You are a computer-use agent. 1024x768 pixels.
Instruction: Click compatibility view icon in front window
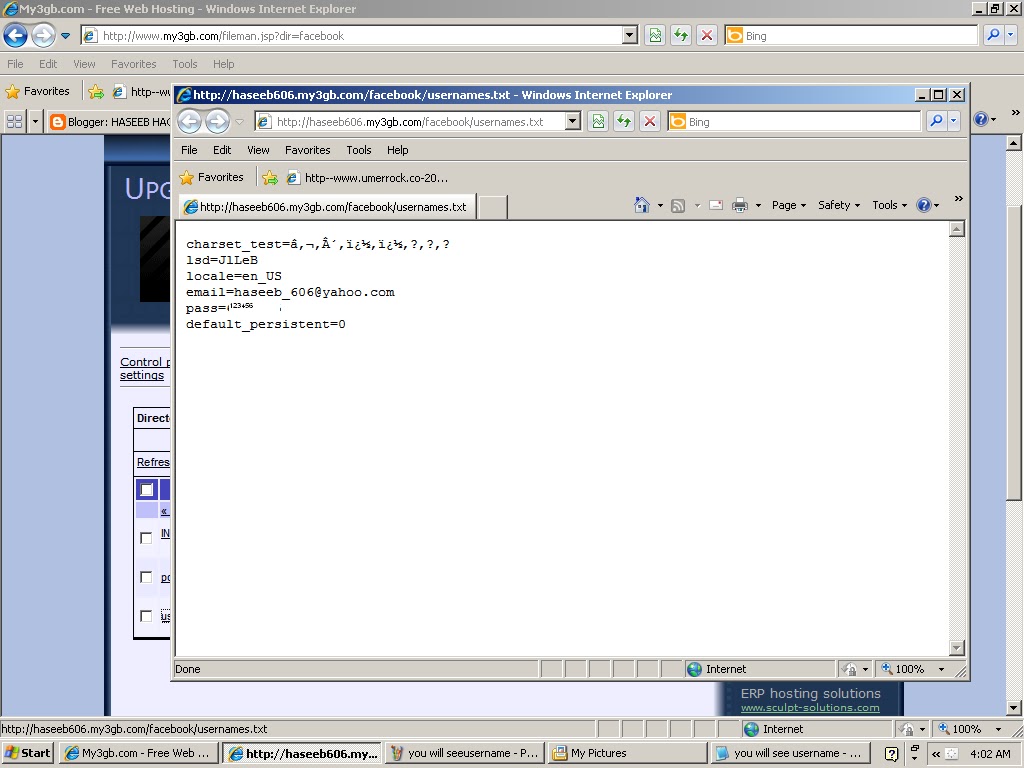point(598,121)
